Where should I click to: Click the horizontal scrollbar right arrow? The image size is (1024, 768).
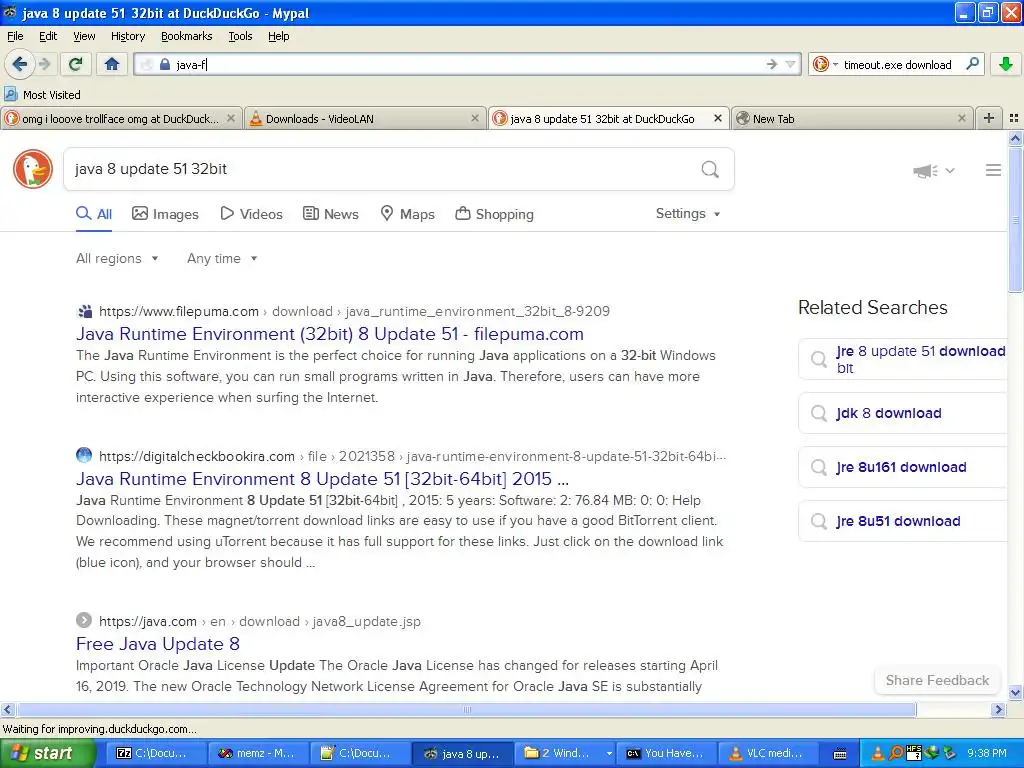tap(999, 709)
